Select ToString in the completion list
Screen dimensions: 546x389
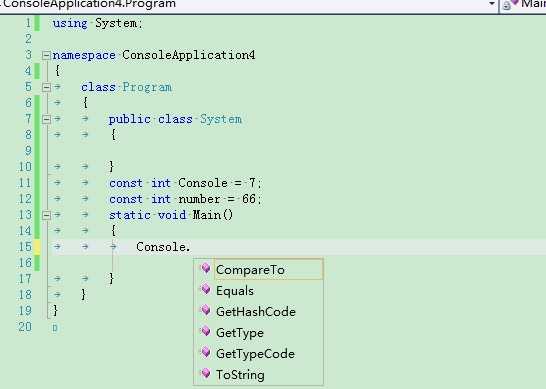(240, 375)
